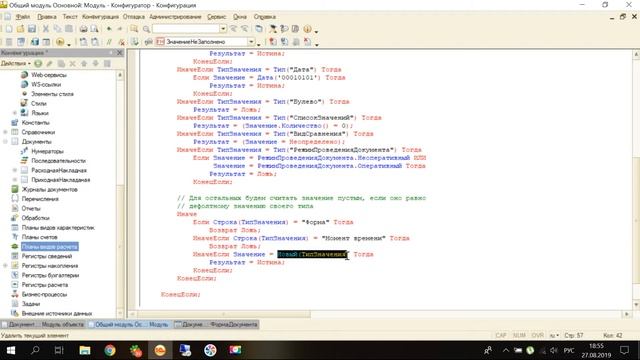Open Print preview from the toolbar
The height and width of the screenshot is (360, 640).
pos(94,29)
